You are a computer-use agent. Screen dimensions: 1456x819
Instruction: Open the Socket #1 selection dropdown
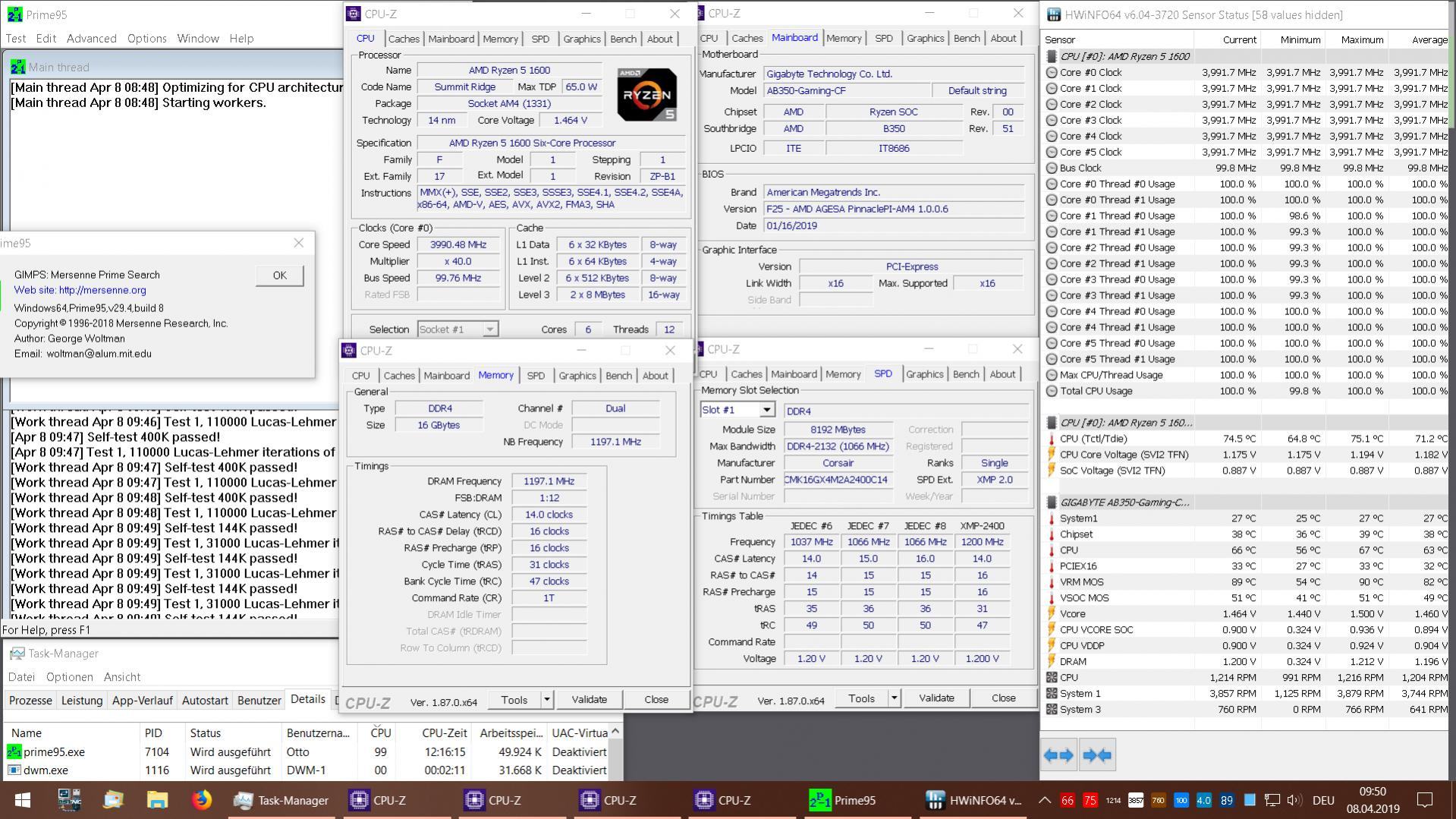click(x=490, y=329)
